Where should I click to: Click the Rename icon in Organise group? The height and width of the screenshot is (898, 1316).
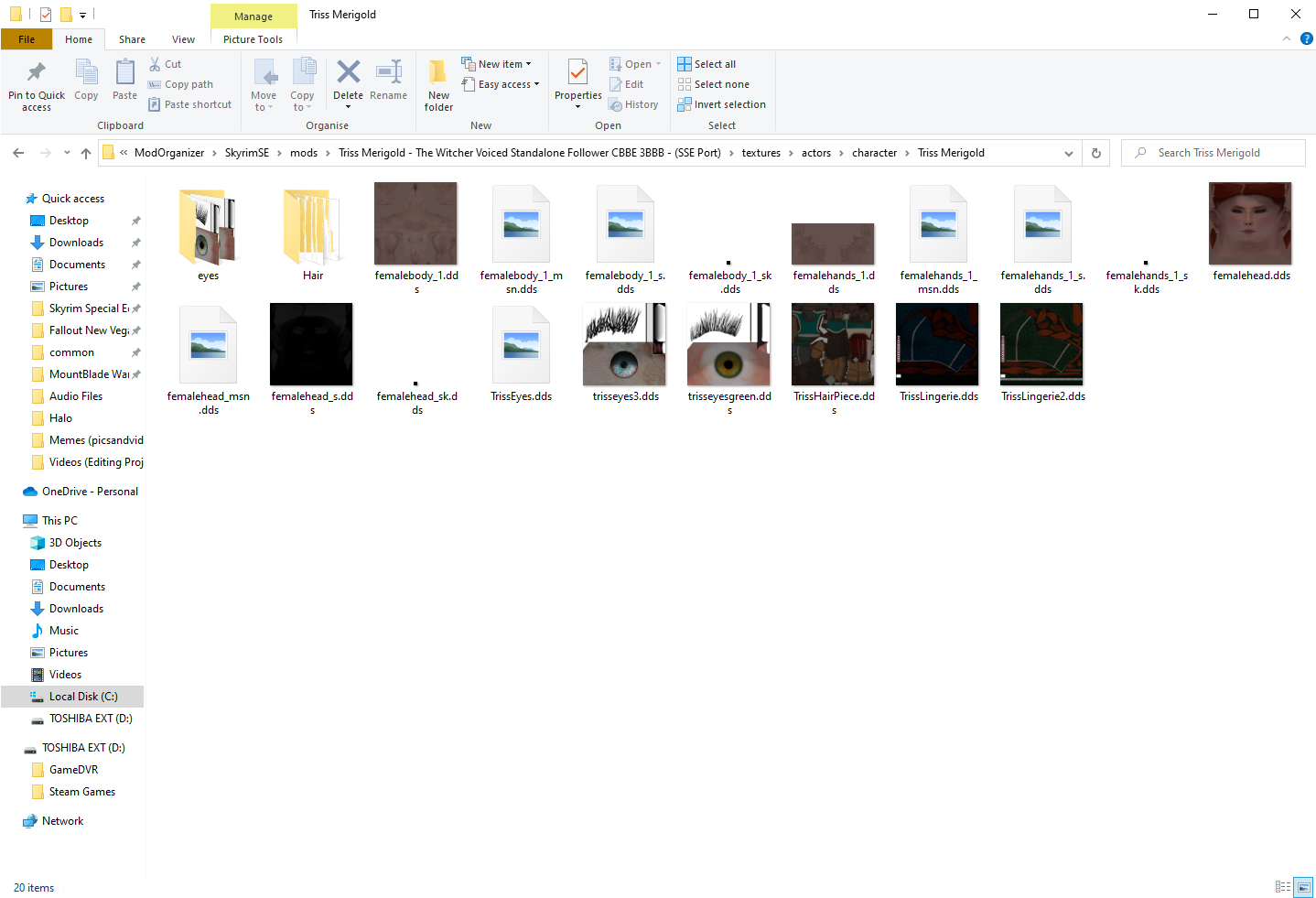point(388,73)
